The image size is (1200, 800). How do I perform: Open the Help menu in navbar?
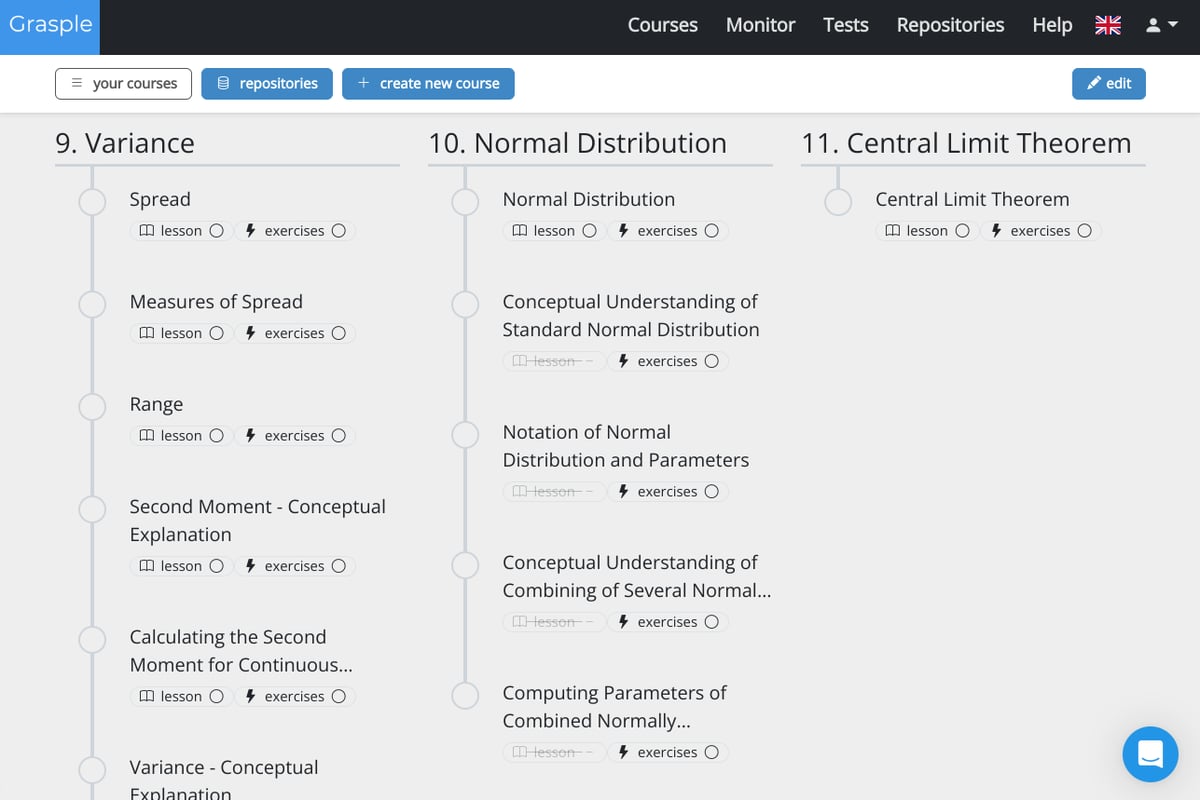[1052, 26]
